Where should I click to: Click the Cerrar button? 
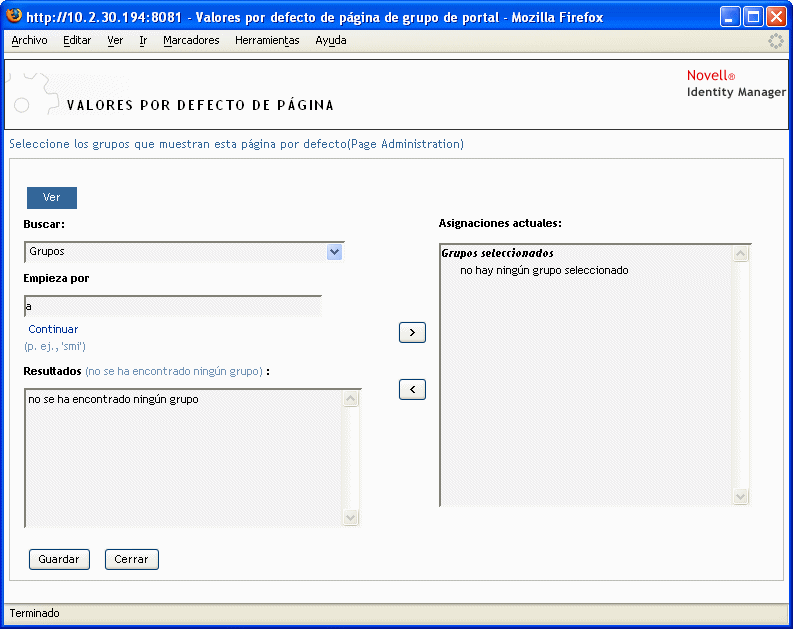[x=131, y=559]
